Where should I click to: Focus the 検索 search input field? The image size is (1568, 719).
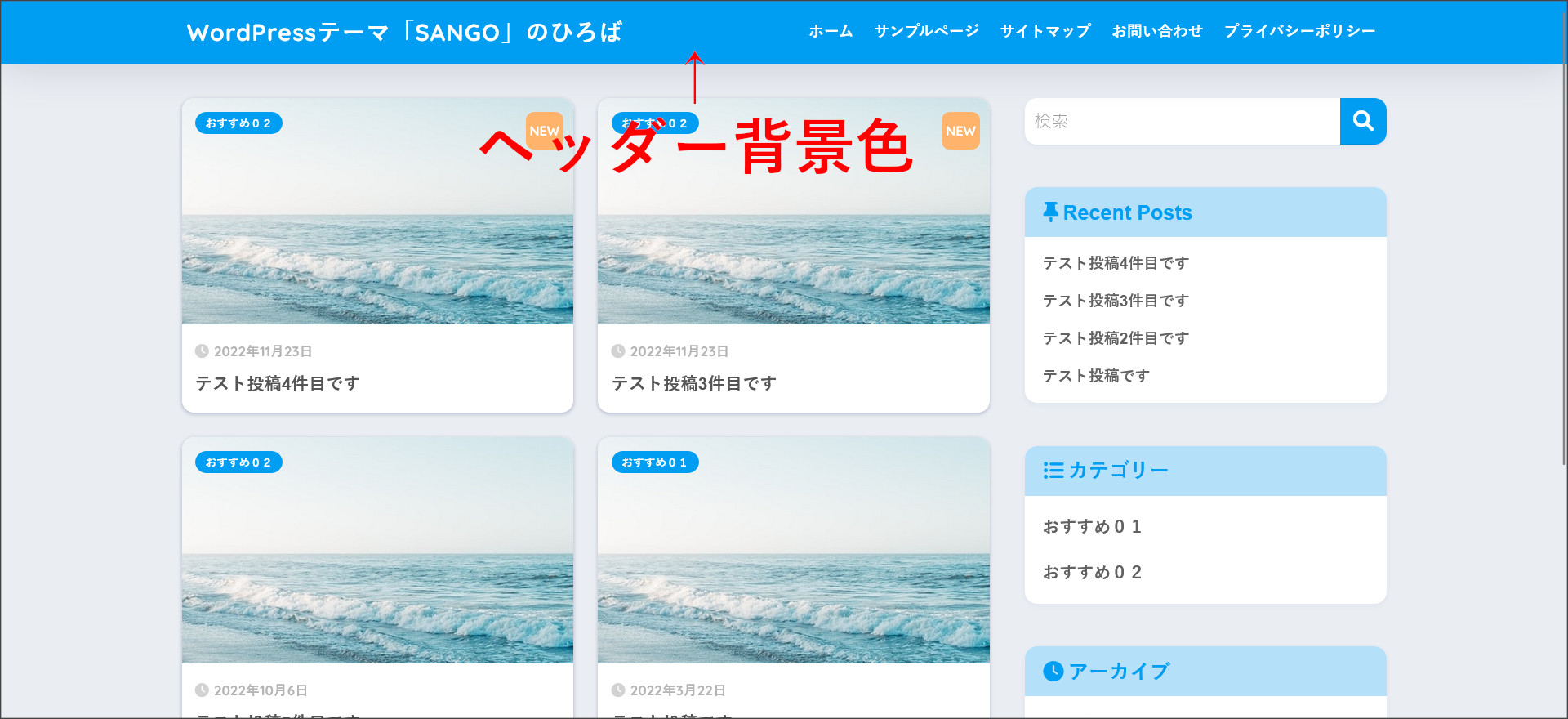point(1182,121)
